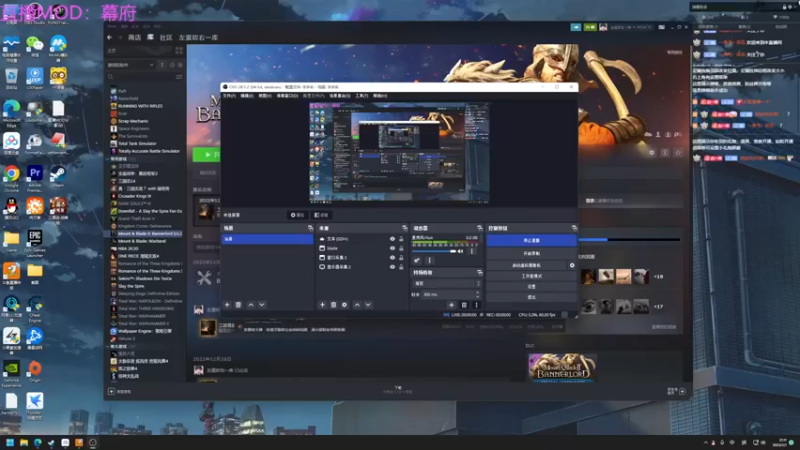Move selected source down in OBS
Image resolution: width=800 pixels, height=450 pixels.
(368, 305)
